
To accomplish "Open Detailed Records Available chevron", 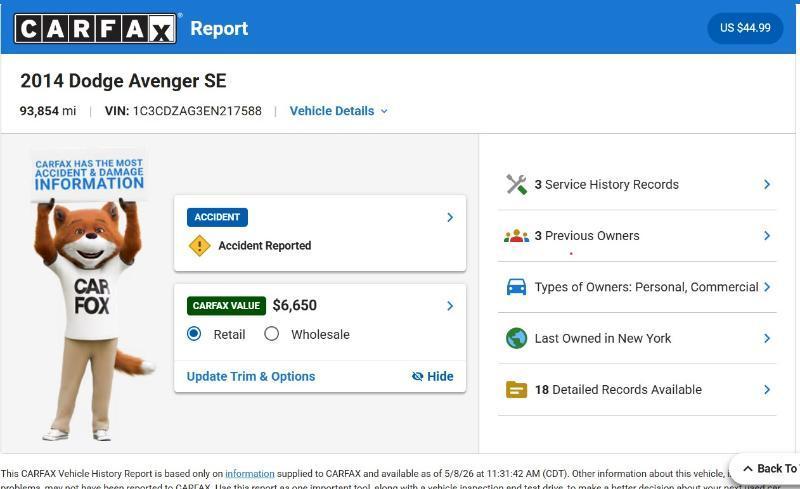I will [x=767, y=390].
